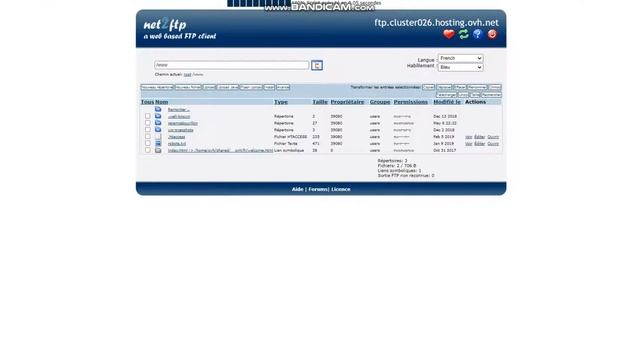640x360 pixels.
Task: Click folder icon of the Dec 2 2018 directory
Action: (x=158, y=130)
